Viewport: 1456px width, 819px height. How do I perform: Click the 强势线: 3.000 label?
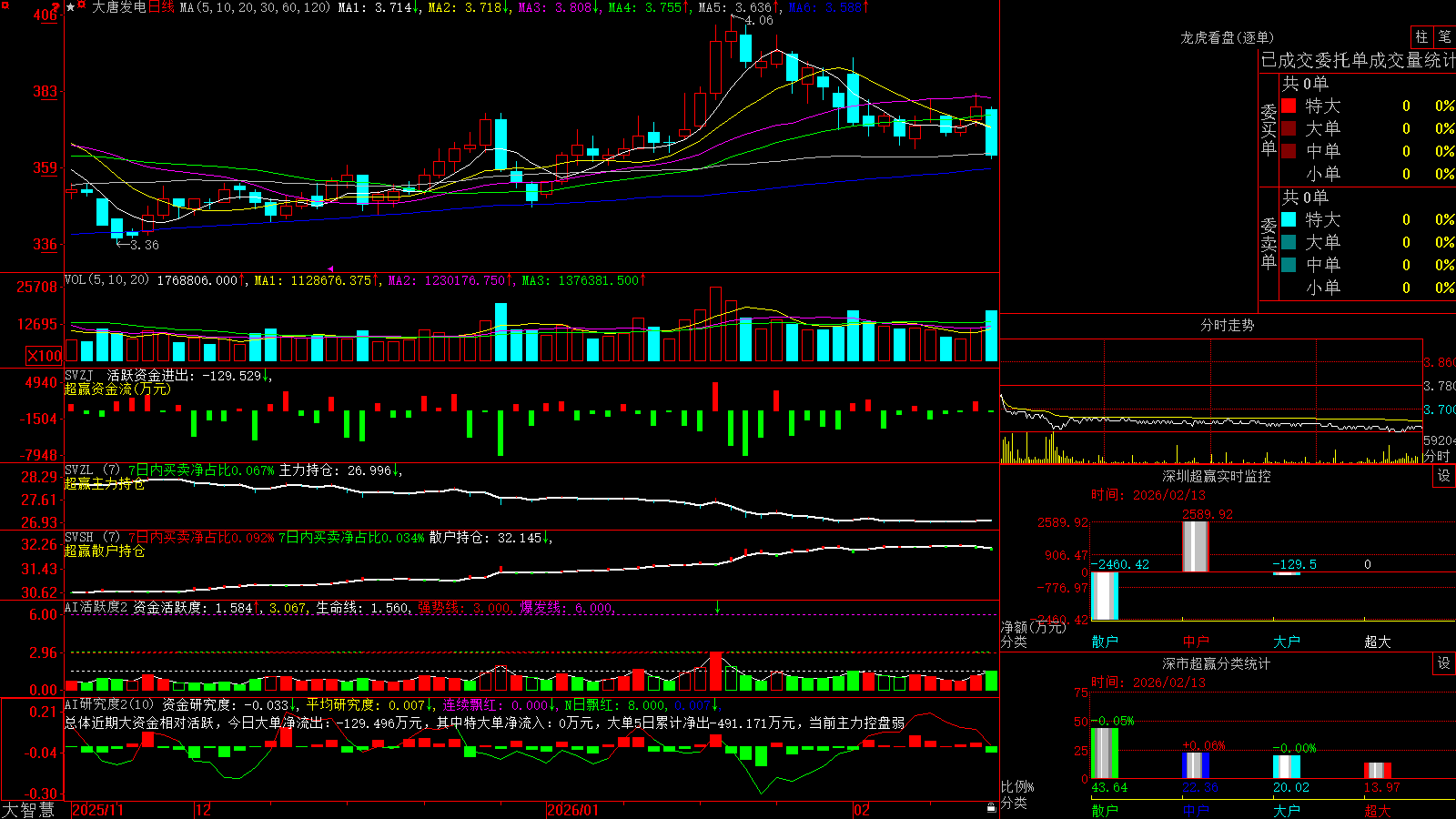click(465, 608)
